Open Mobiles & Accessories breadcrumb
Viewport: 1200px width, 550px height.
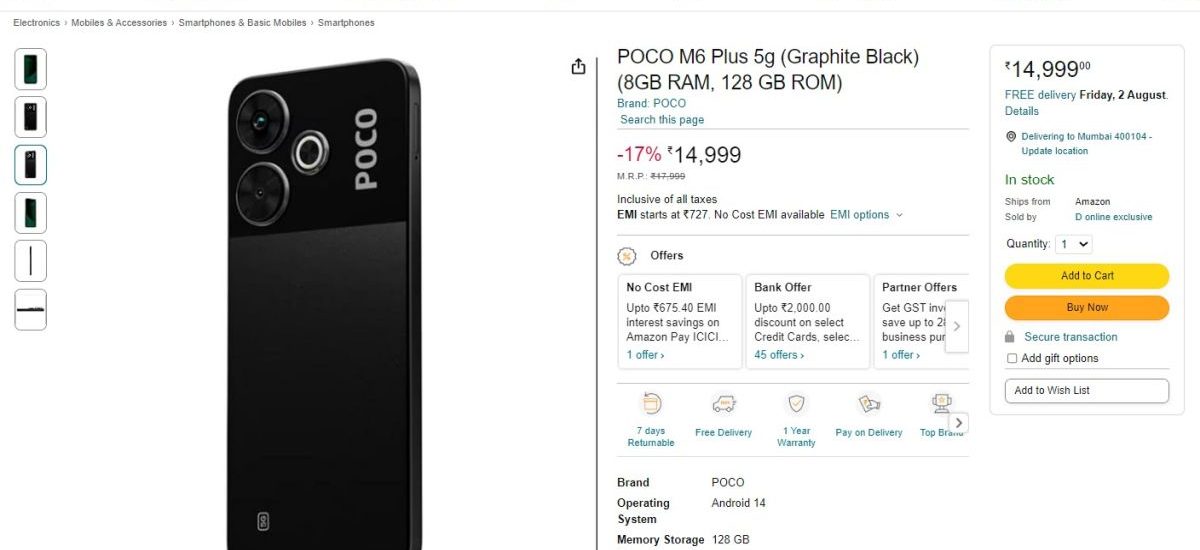pos(119,23)
